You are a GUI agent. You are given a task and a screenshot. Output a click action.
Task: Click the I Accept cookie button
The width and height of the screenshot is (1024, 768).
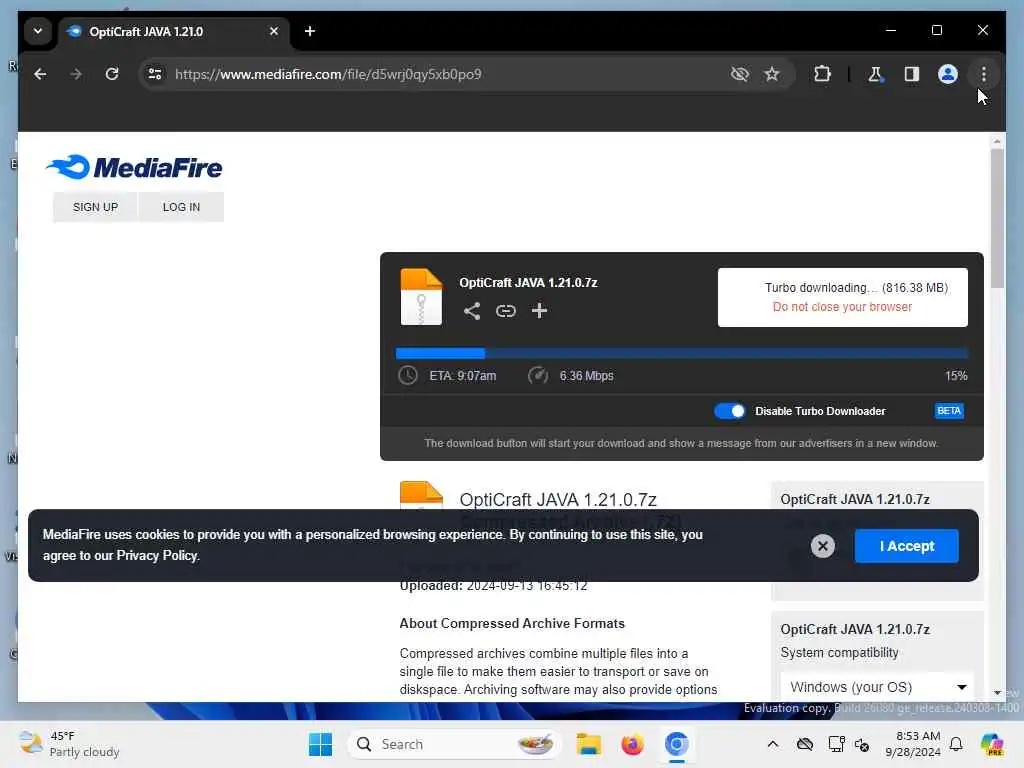[x=906, y=546]
